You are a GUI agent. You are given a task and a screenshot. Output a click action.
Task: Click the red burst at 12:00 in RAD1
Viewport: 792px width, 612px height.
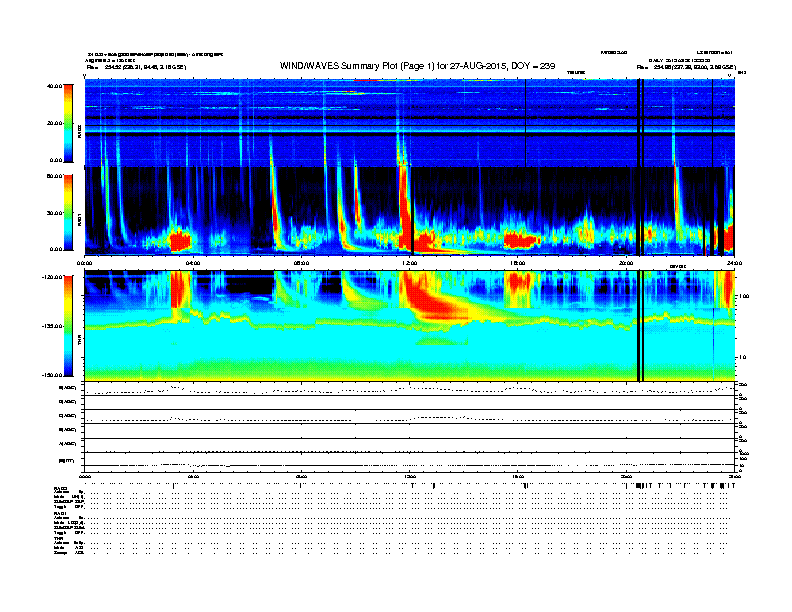tap(405, 212)
